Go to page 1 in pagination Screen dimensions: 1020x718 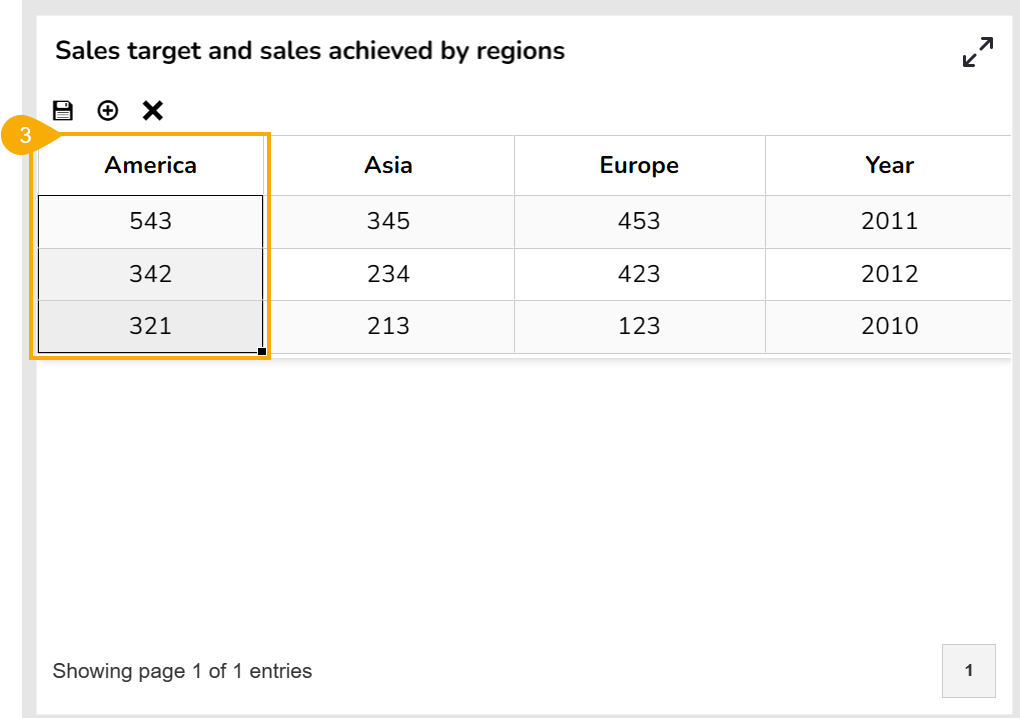pyautogui.click(x=968, y=671)
